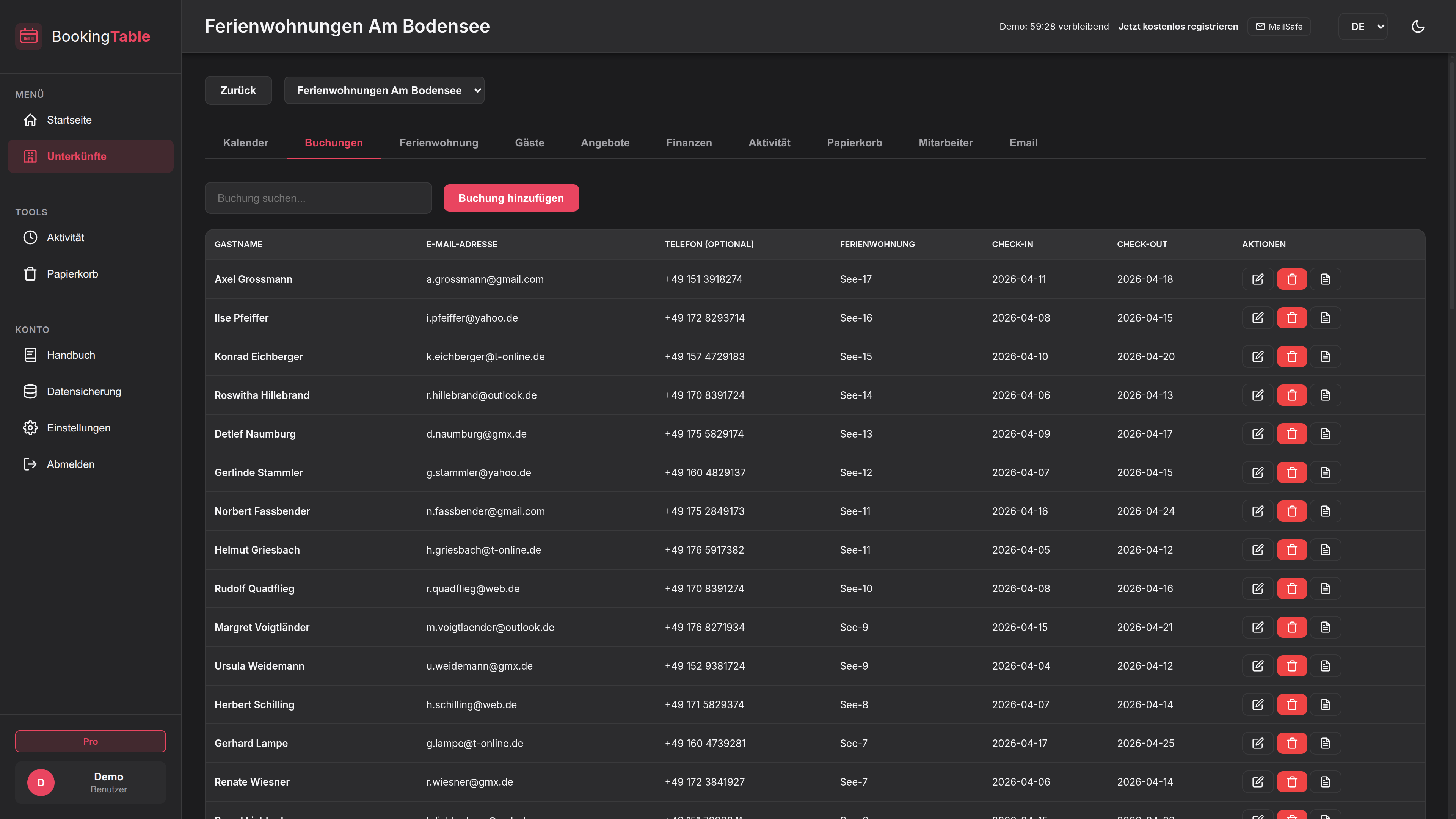Edit Gerhard Lampe's booking

[x=1258, y=743]
